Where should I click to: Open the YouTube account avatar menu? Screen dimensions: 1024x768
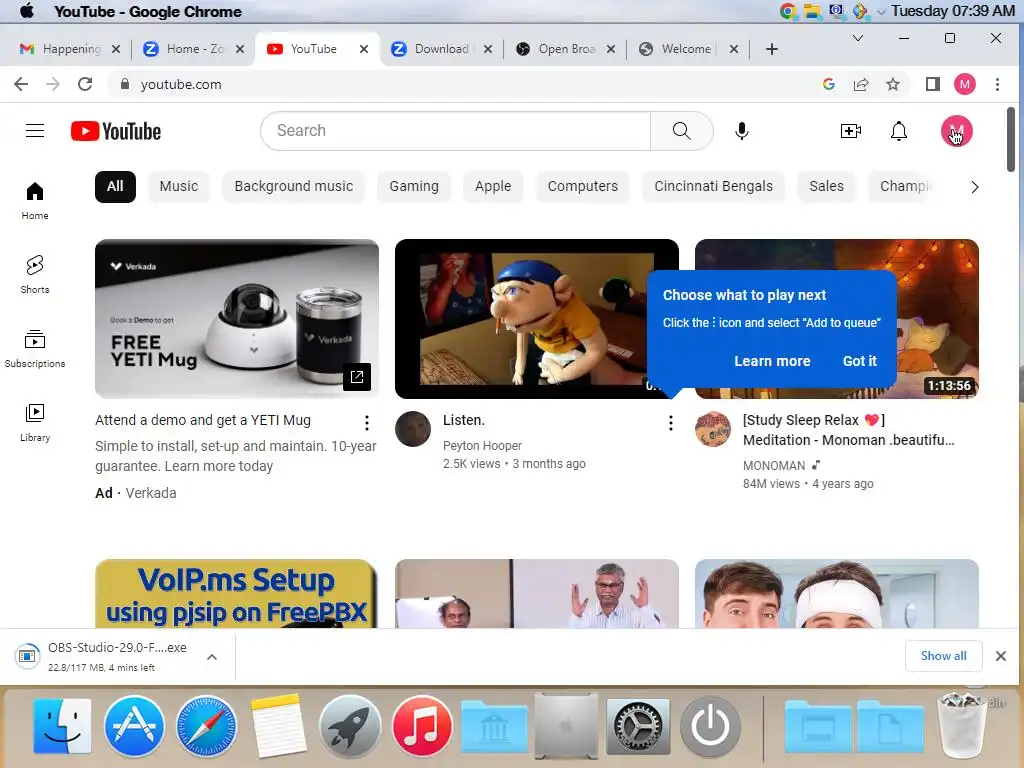(x=956, y=131)
